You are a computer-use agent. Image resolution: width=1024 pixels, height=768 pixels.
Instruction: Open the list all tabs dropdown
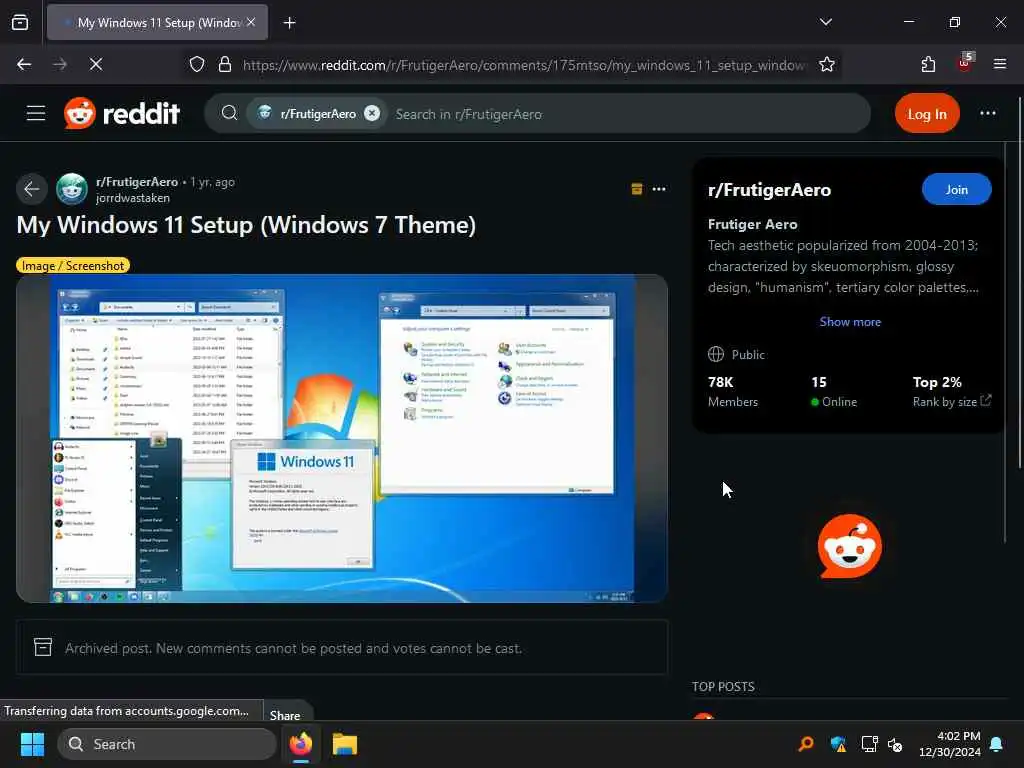825,22
